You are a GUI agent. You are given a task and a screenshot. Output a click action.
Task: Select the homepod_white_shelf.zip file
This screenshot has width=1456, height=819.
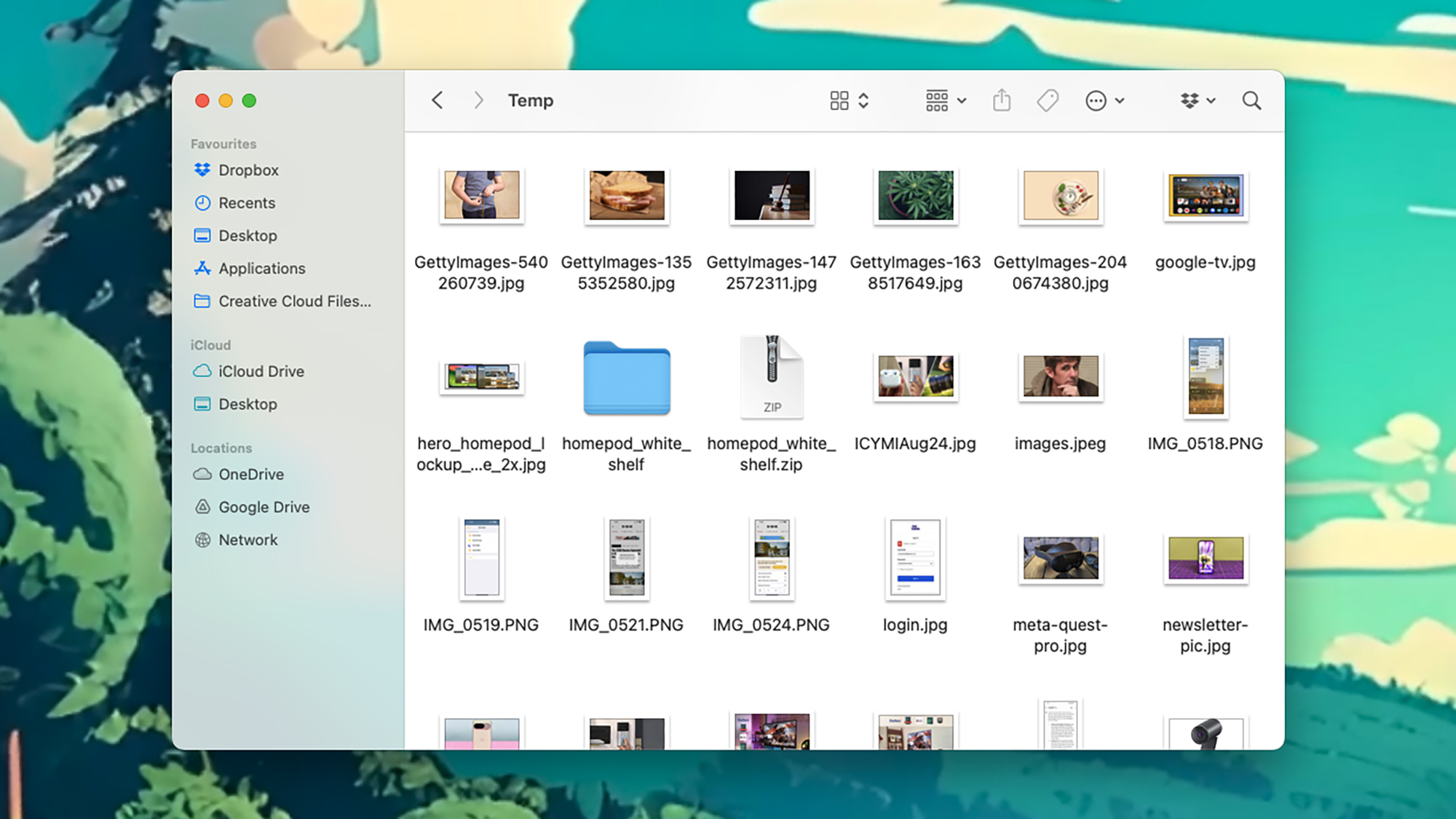point(772,377)
